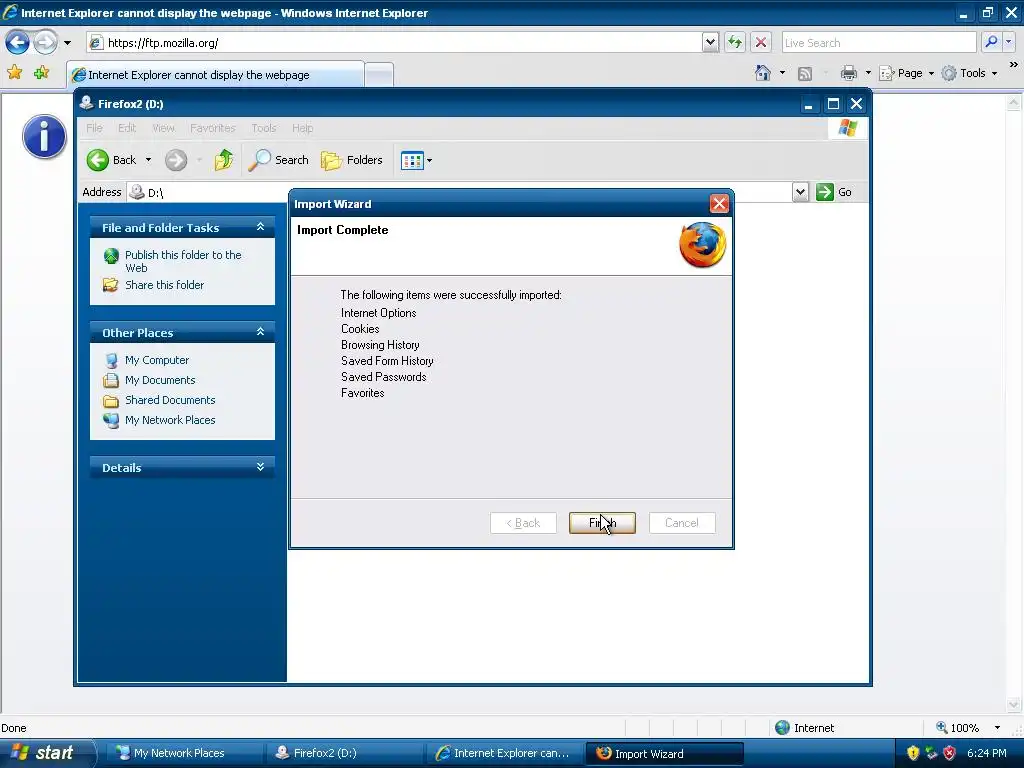The image size is (1024, 768).
Task: Click the IE search magnifier button
Action: [x=991, y=42]
